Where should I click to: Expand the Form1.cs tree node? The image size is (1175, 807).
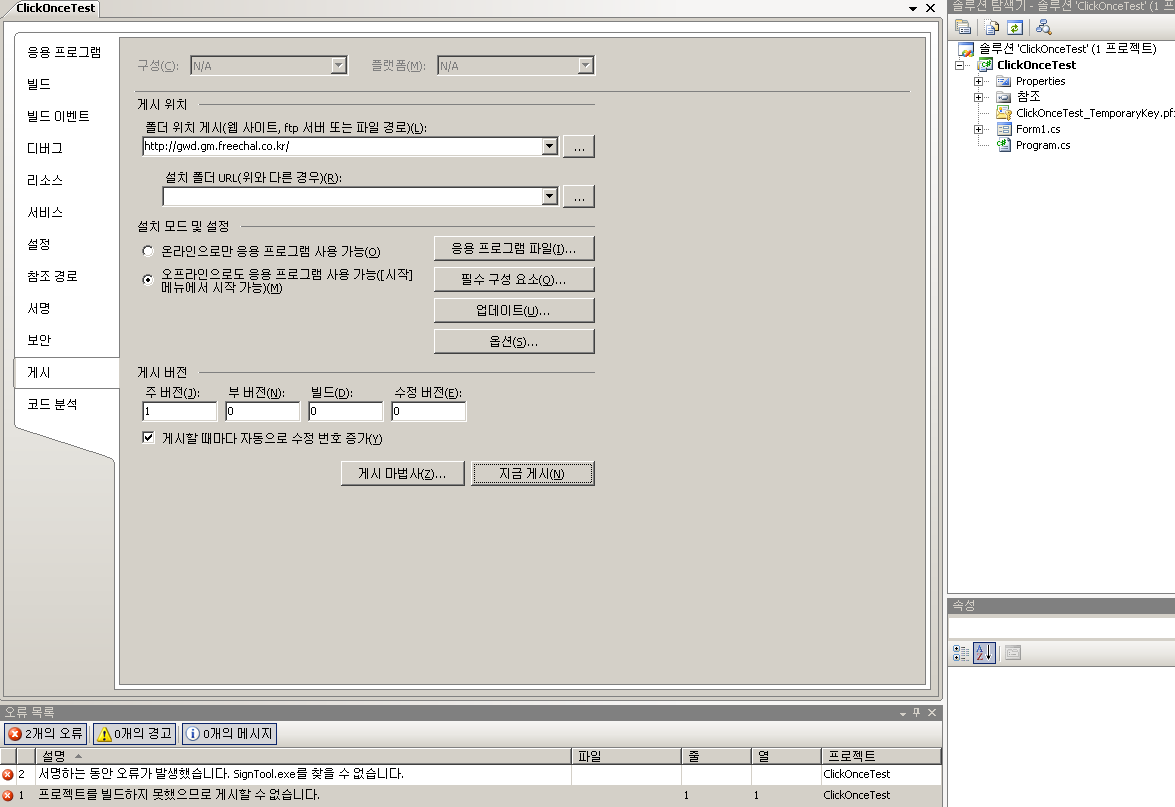978,129
